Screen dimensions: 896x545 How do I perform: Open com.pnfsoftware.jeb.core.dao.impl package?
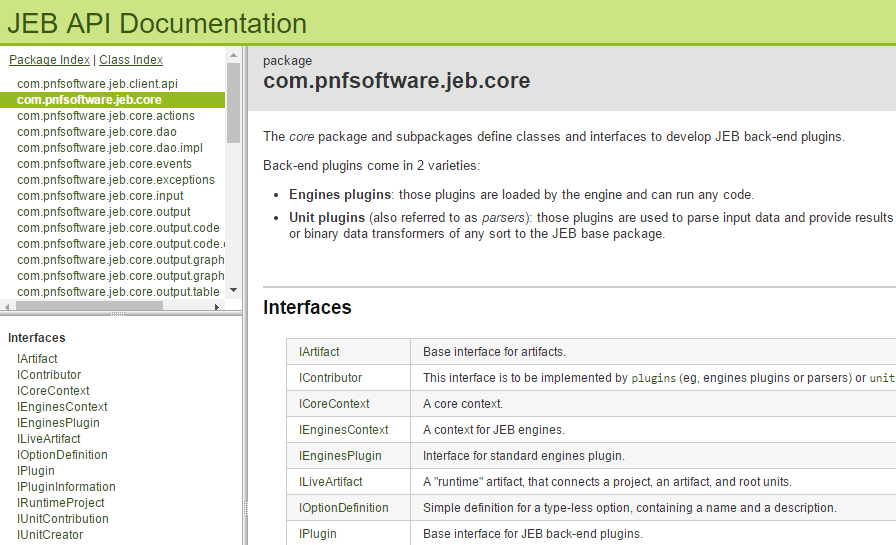click(110, 148)
